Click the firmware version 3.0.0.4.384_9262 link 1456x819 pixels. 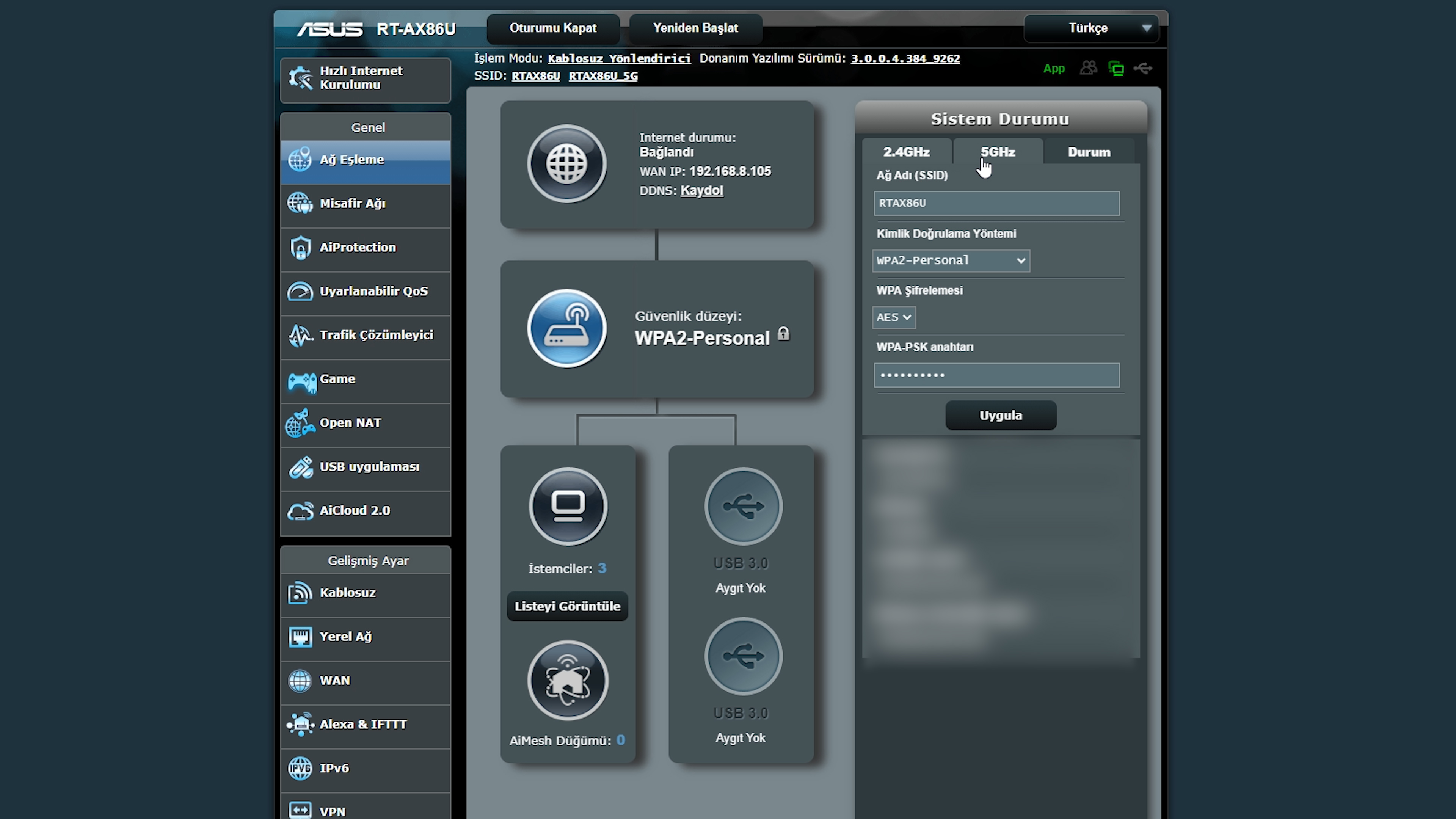[x=905, y=58]
